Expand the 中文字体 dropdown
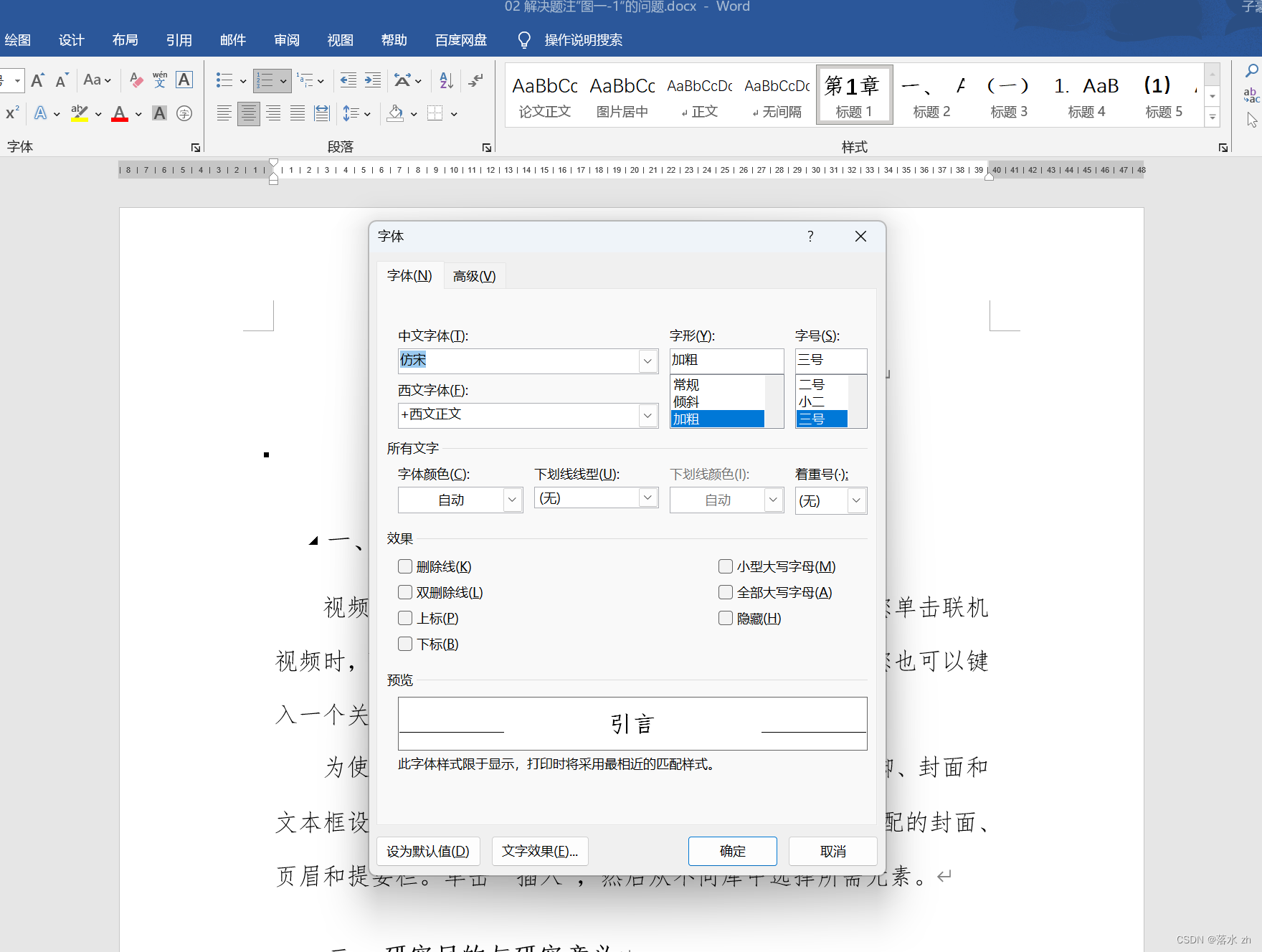 coord(647,361)
